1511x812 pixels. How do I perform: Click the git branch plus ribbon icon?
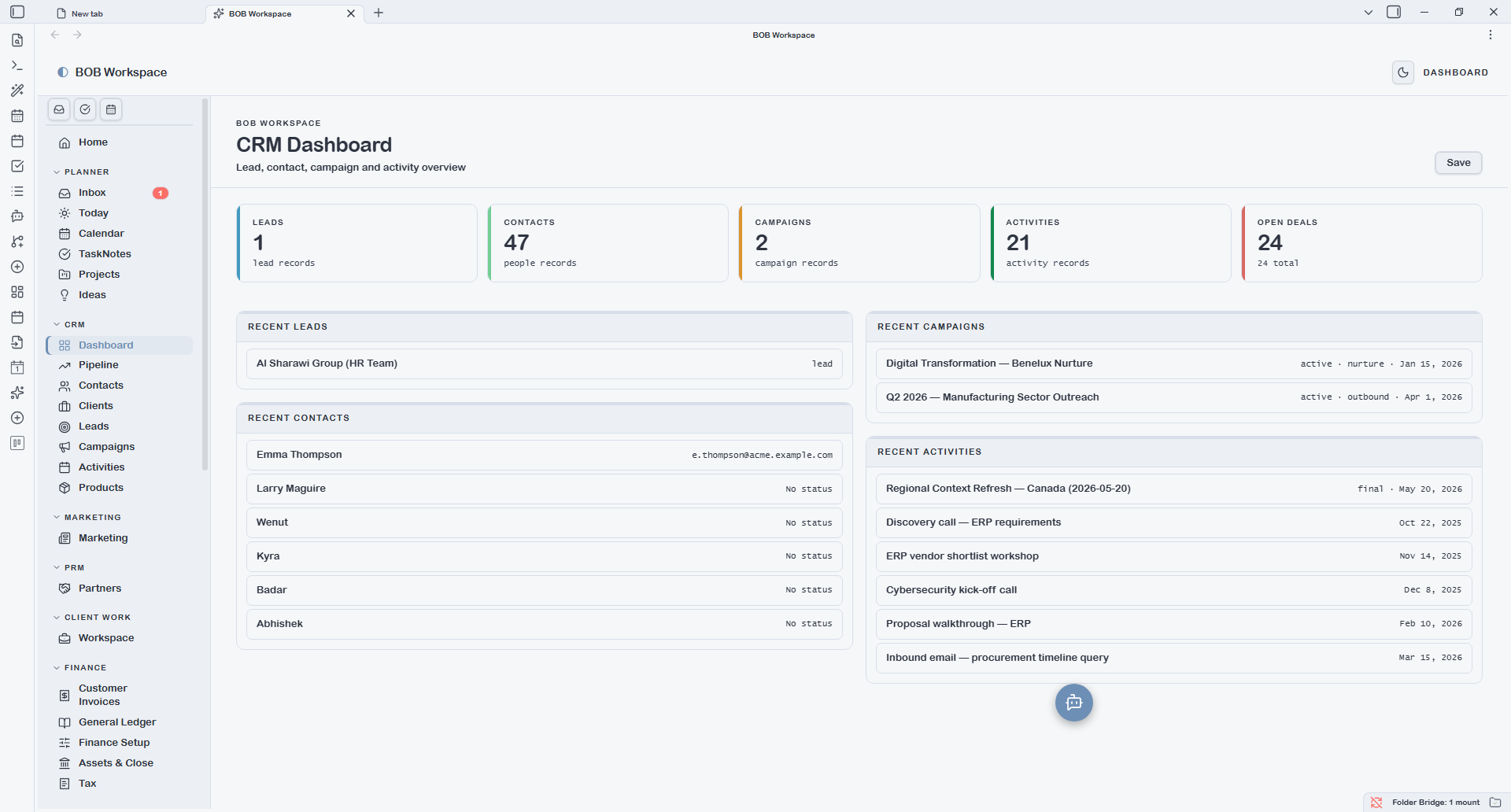coord(17,242)
